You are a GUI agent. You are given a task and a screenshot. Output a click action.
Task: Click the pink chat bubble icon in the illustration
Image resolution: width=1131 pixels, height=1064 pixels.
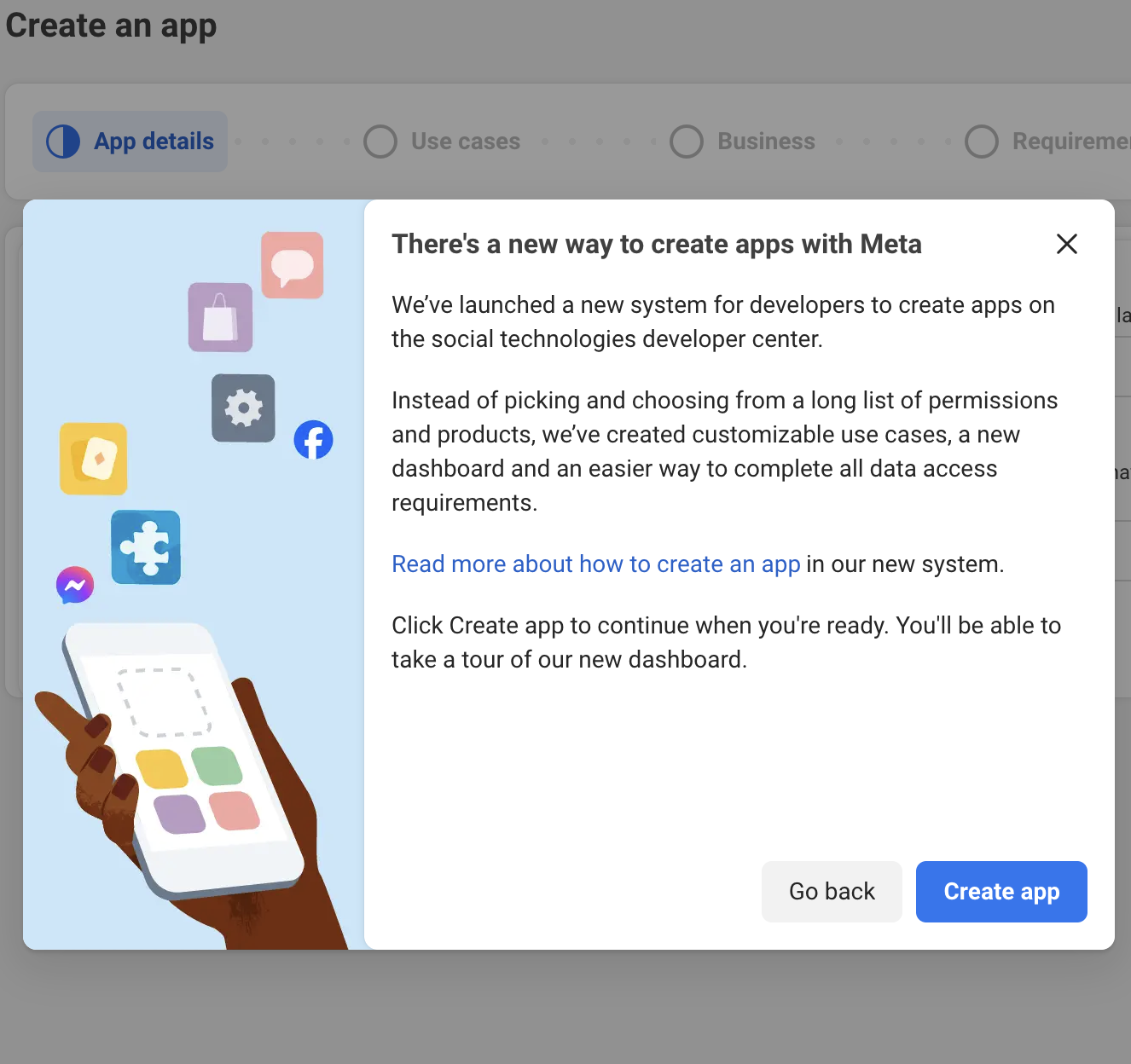tap(293, 265)
